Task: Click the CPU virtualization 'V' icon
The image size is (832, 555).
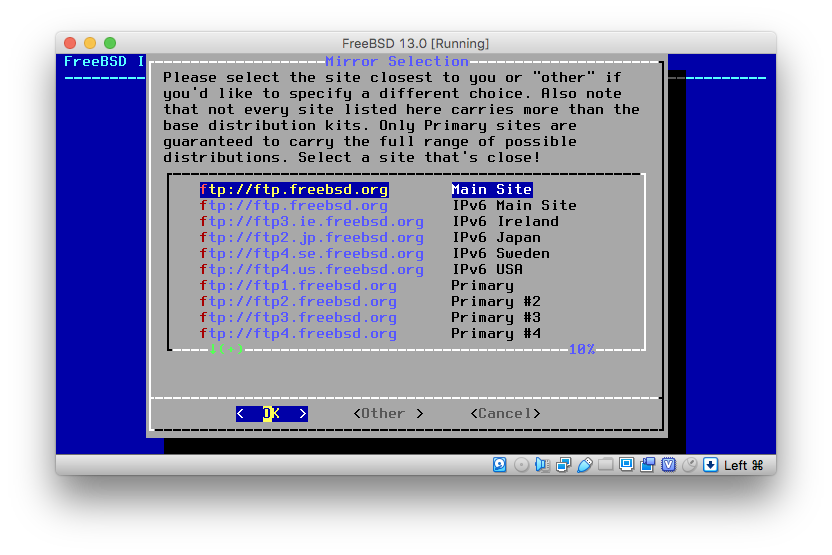Action: [668, 465]
